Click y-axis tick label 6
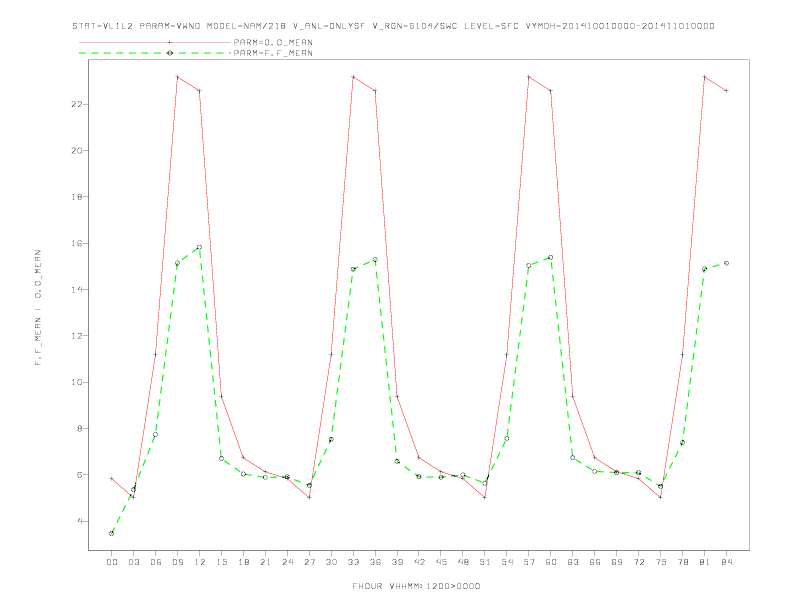The image size is (792, 612). 80,475
